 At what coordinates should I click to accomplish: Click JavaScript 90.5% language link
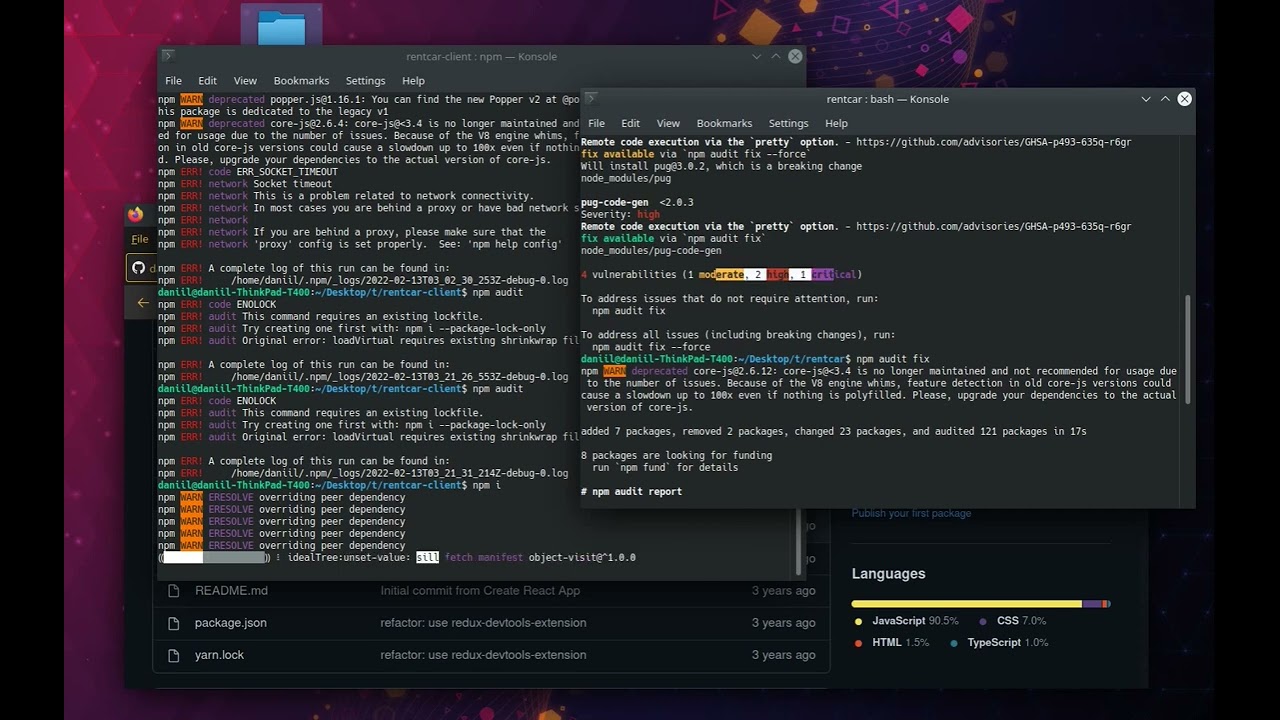pyautogui.click(x=915, y=621)
